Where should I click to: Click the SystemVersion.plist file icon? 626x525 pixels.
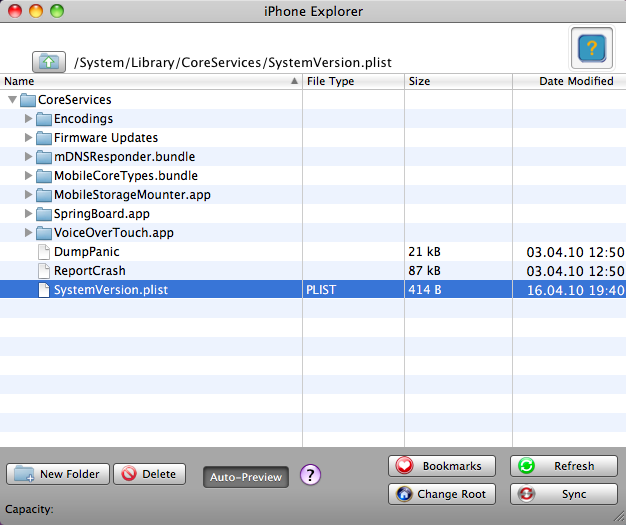[x=44, y=290]
